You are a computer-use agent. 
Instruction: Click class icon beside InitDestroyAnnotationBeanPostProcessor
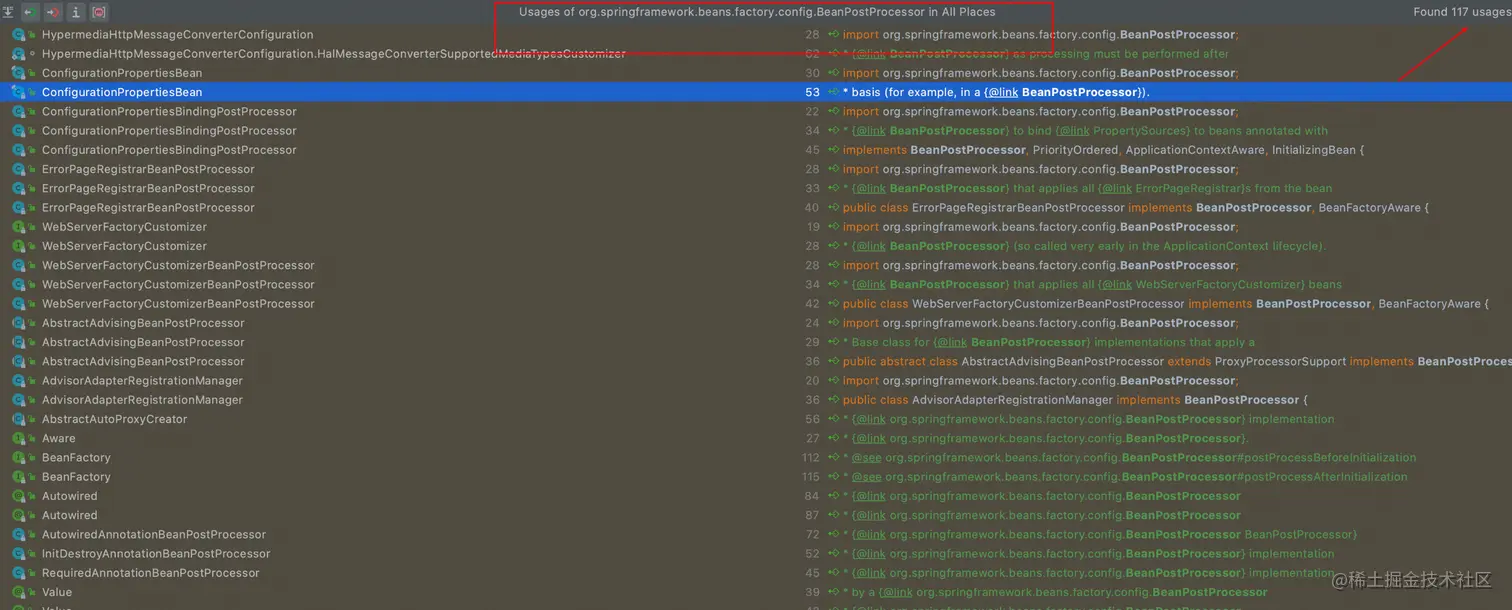18,554
